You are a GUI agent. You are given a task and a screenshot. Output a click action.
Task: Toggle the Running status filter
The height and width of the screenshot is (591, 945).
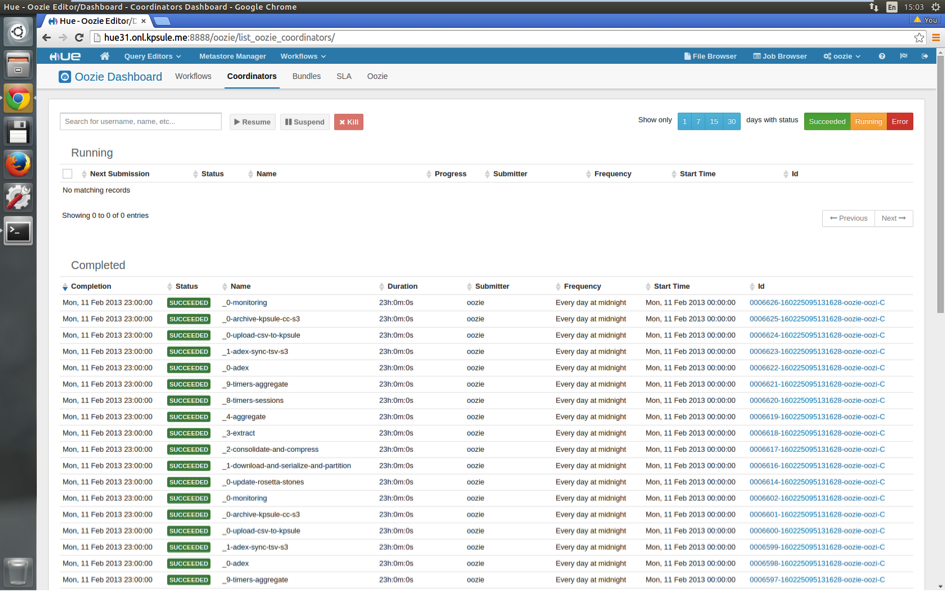tap(868, 121)
